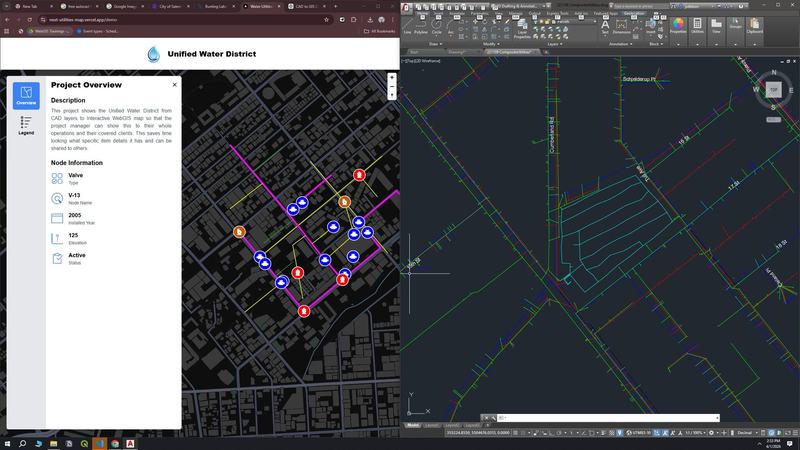Click UTM83-10 geographic coordinate system button
This screenshot has width=800, height=450.
tap(639, 433)
